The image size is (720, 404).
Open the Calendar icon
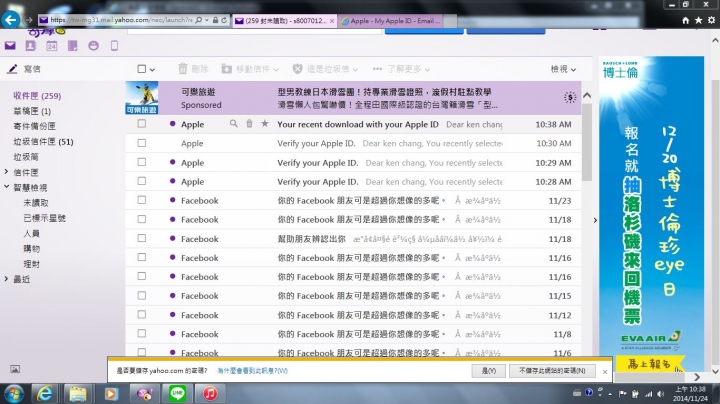[51, 45]
